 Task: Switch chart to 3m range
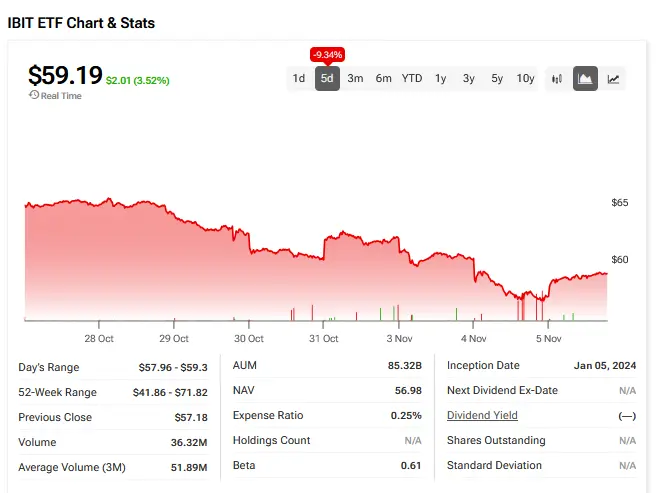click(x=355, y=78)
